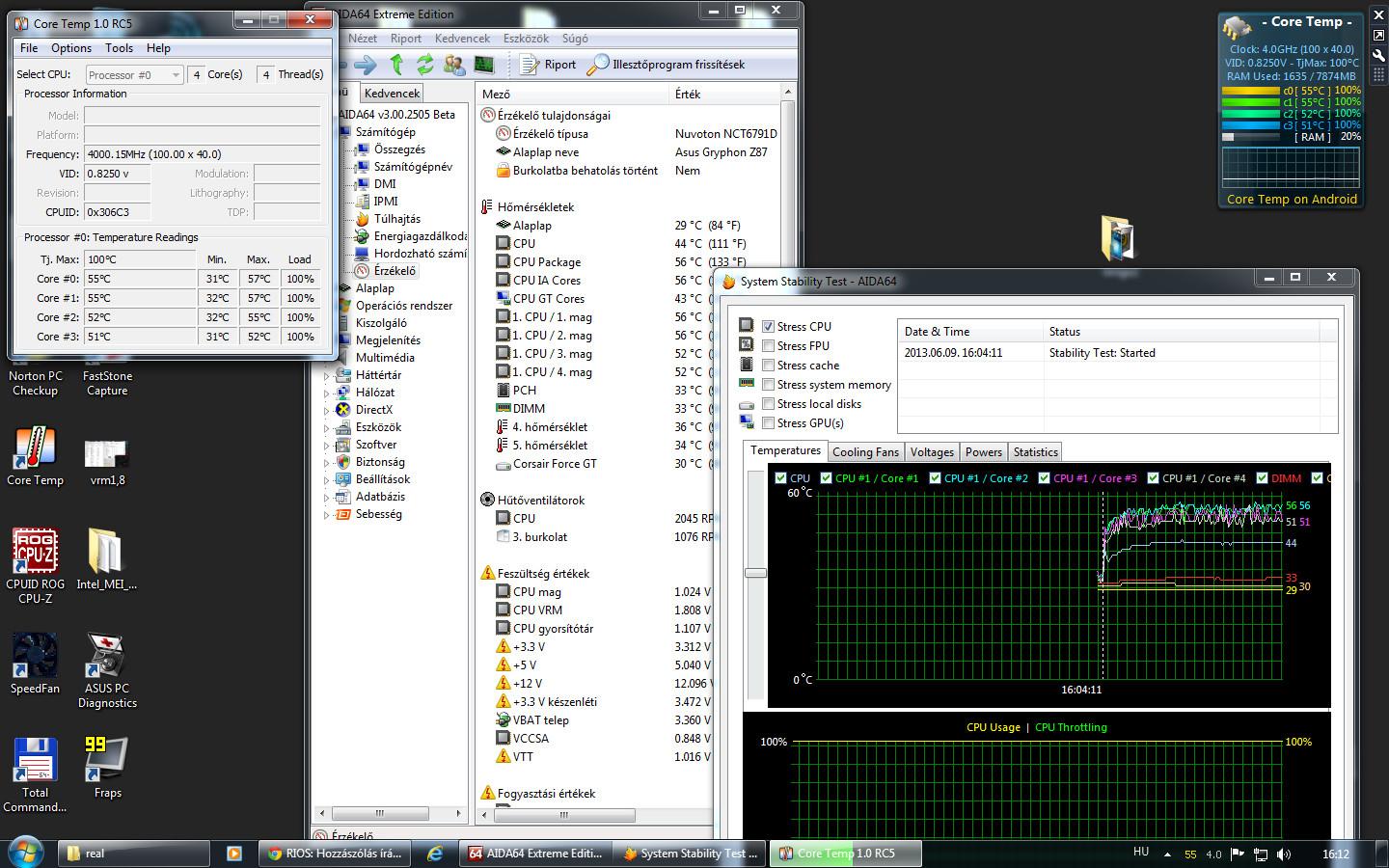Expand the Sebesség tree node

tap(326, 514)
